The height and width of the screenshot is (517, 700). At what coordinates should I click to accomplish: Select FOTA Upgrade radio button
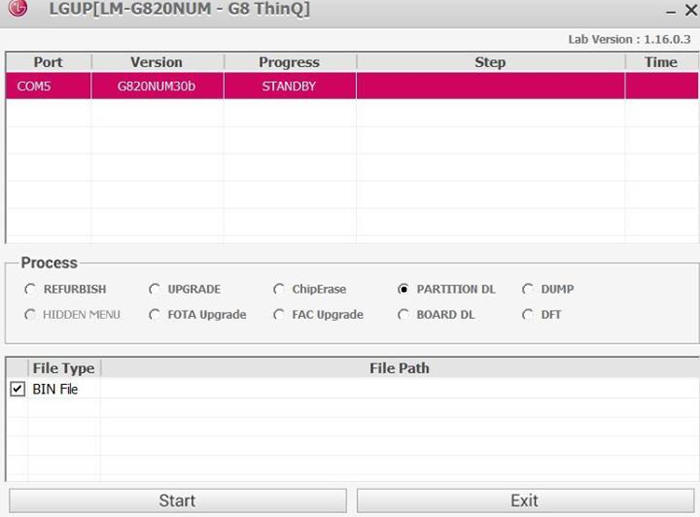tap(155, 314)
